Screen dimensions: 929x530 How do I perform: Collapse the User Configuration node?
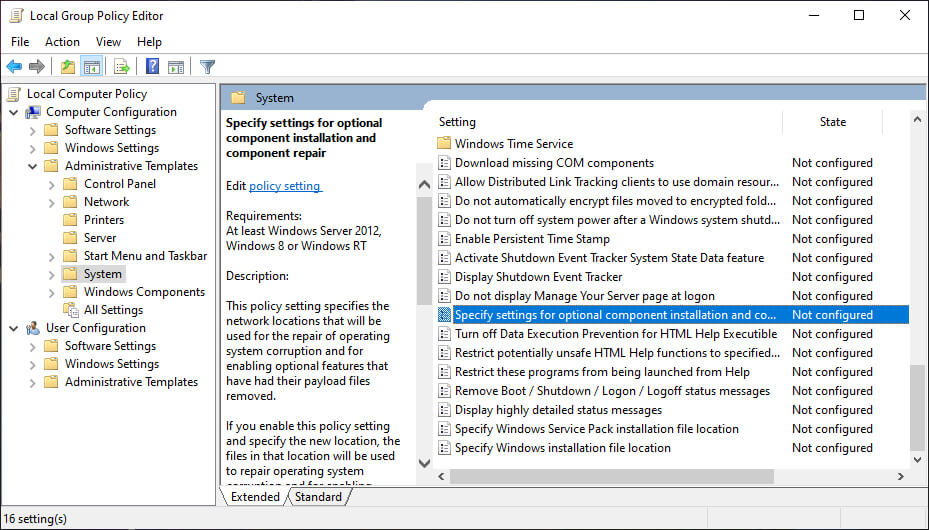[x=14, y=328]
